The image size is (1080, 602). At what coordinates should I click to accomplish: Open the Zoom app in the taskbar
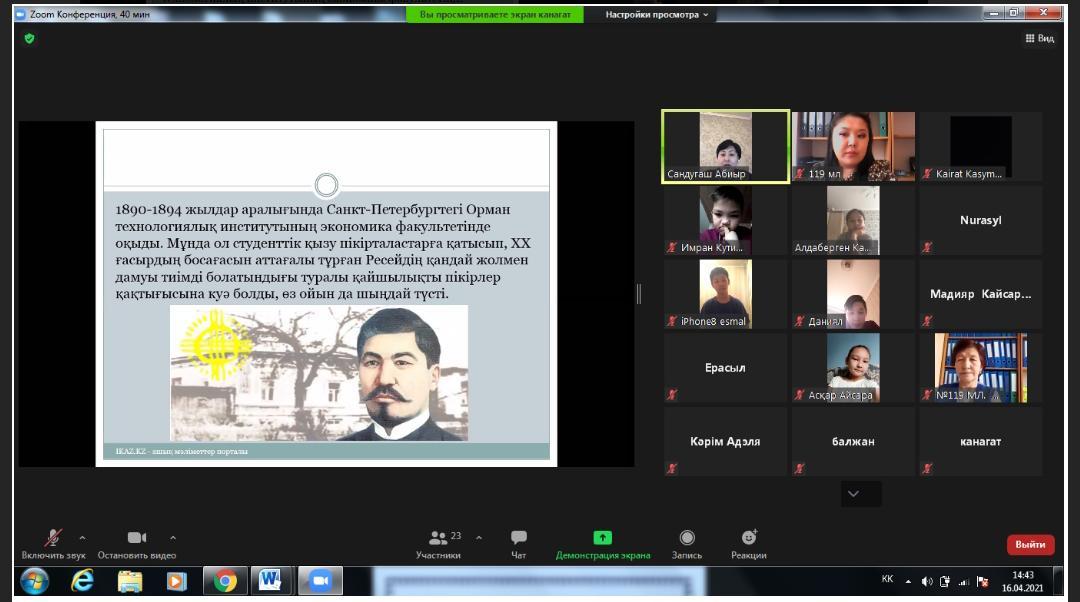point(320,580)
